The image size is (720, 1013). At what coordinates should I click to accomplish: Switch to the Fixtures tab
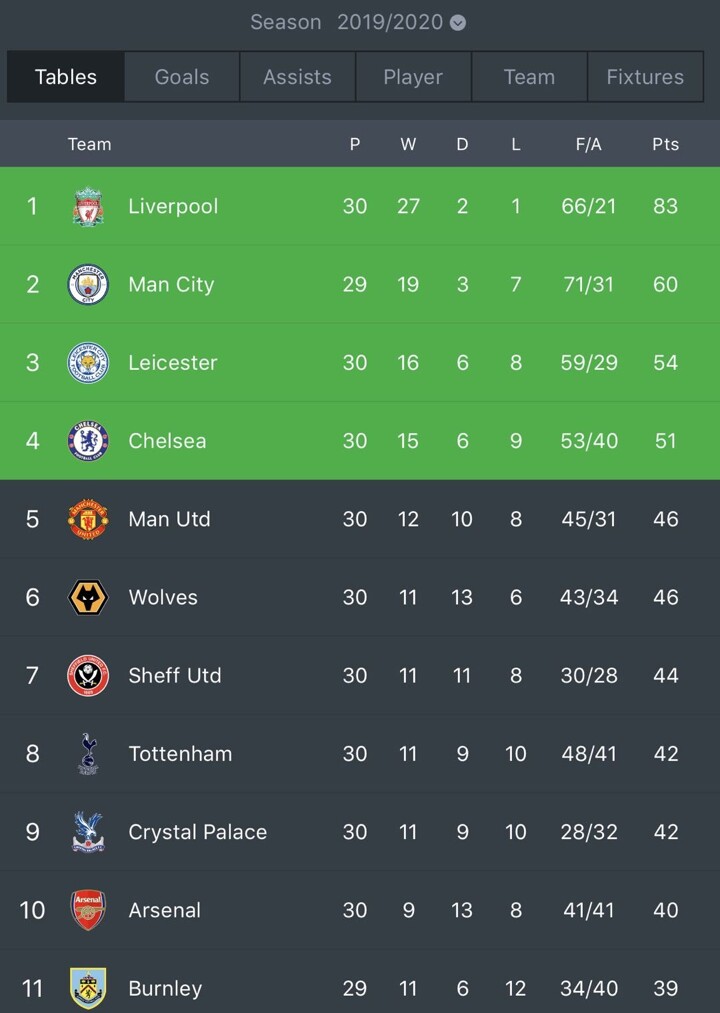click(x=645, y=77)
